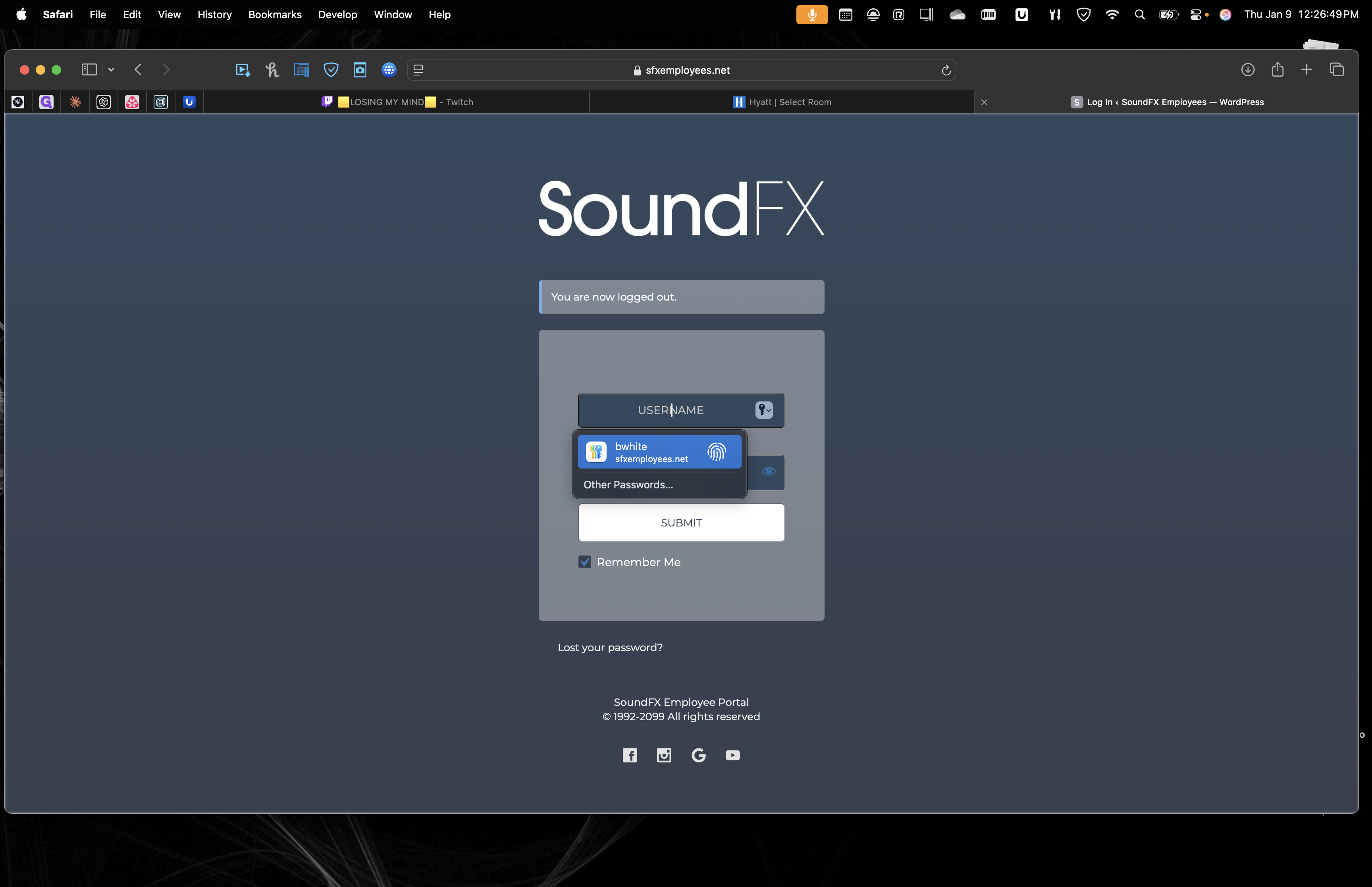Open the Facebook social icon
1372x887 pixels.
(x=630, y=755)
